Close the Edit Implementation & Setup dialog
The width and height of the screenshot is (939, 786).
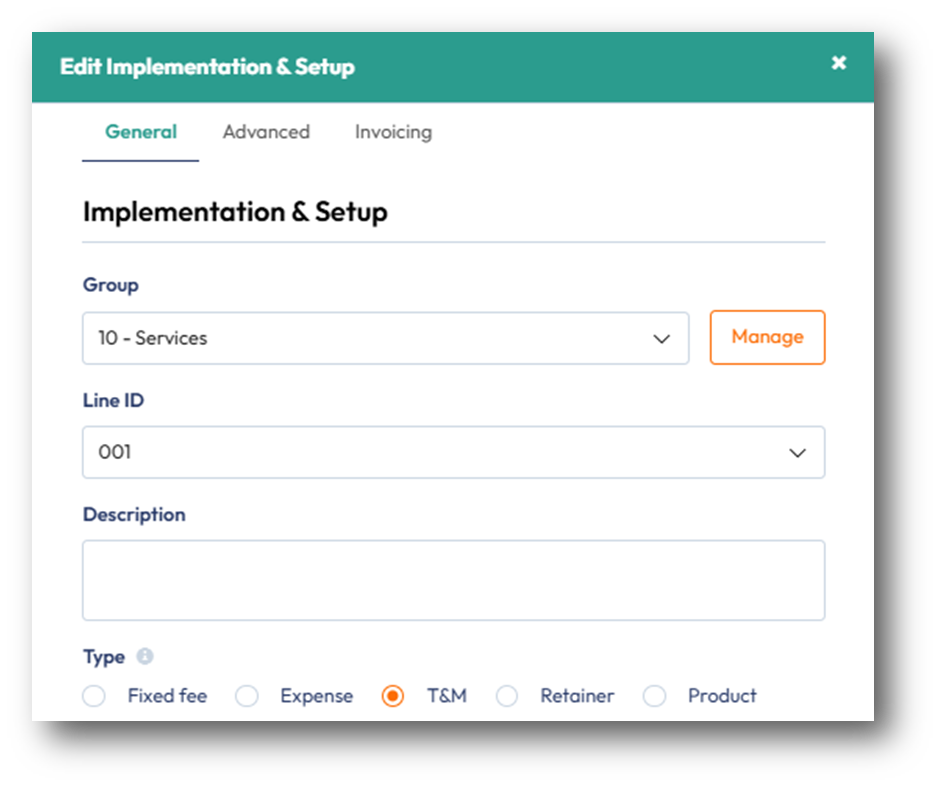click(838, 63)
